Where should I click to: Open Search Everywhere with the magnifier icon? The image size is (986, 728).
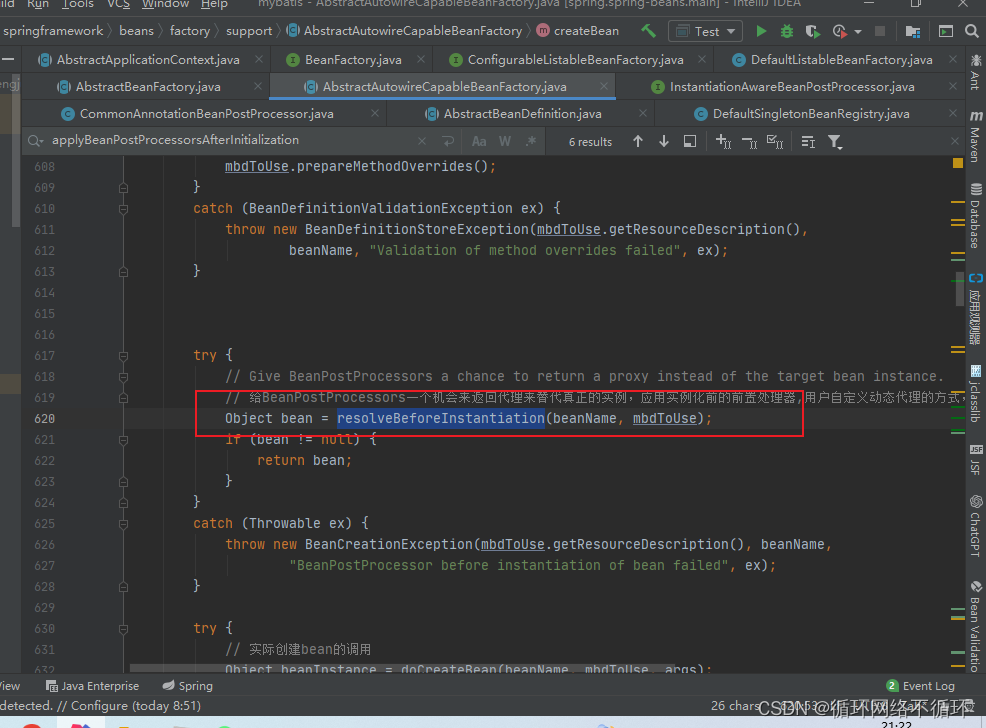pos(972,31)
